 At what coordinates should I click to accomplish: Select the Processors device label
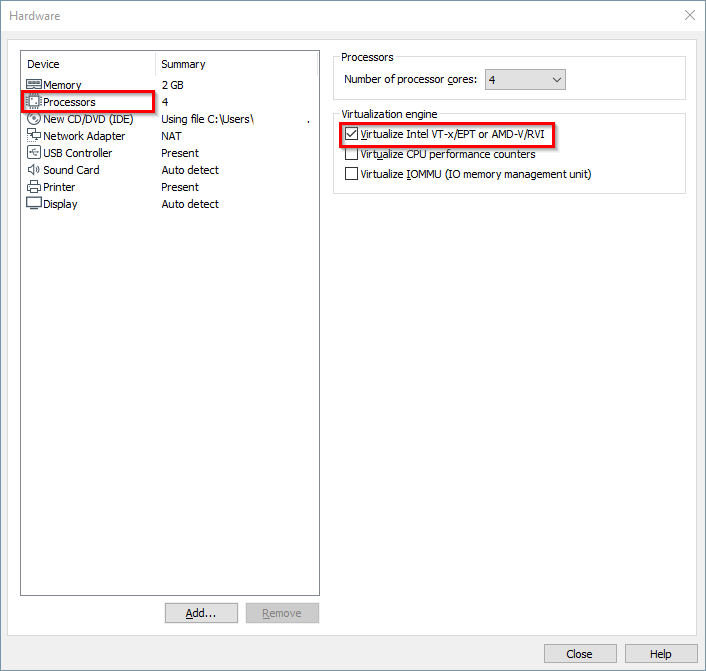69,102
